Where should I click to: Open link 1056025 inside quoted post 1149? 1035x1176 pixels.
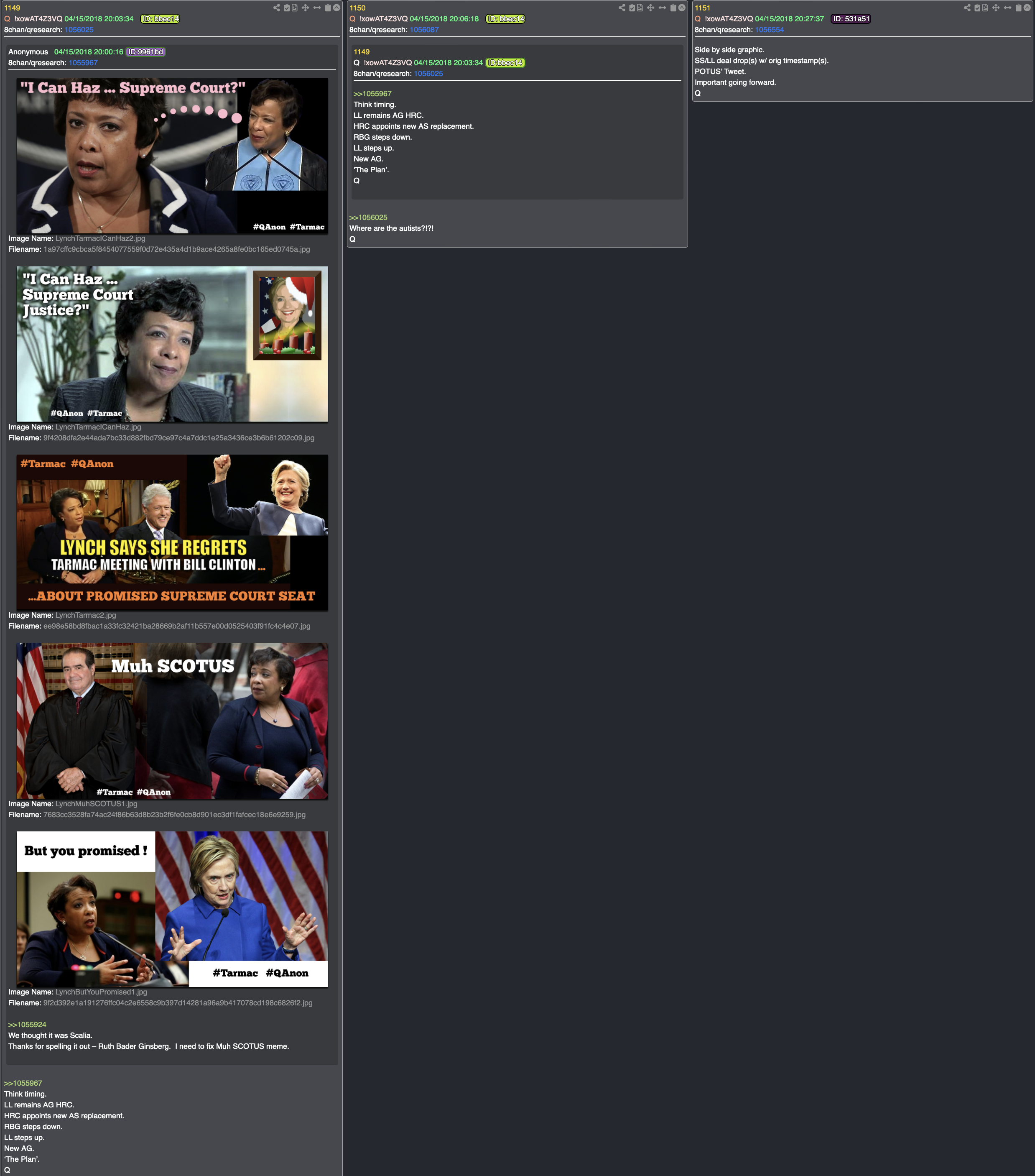(428, 74)
